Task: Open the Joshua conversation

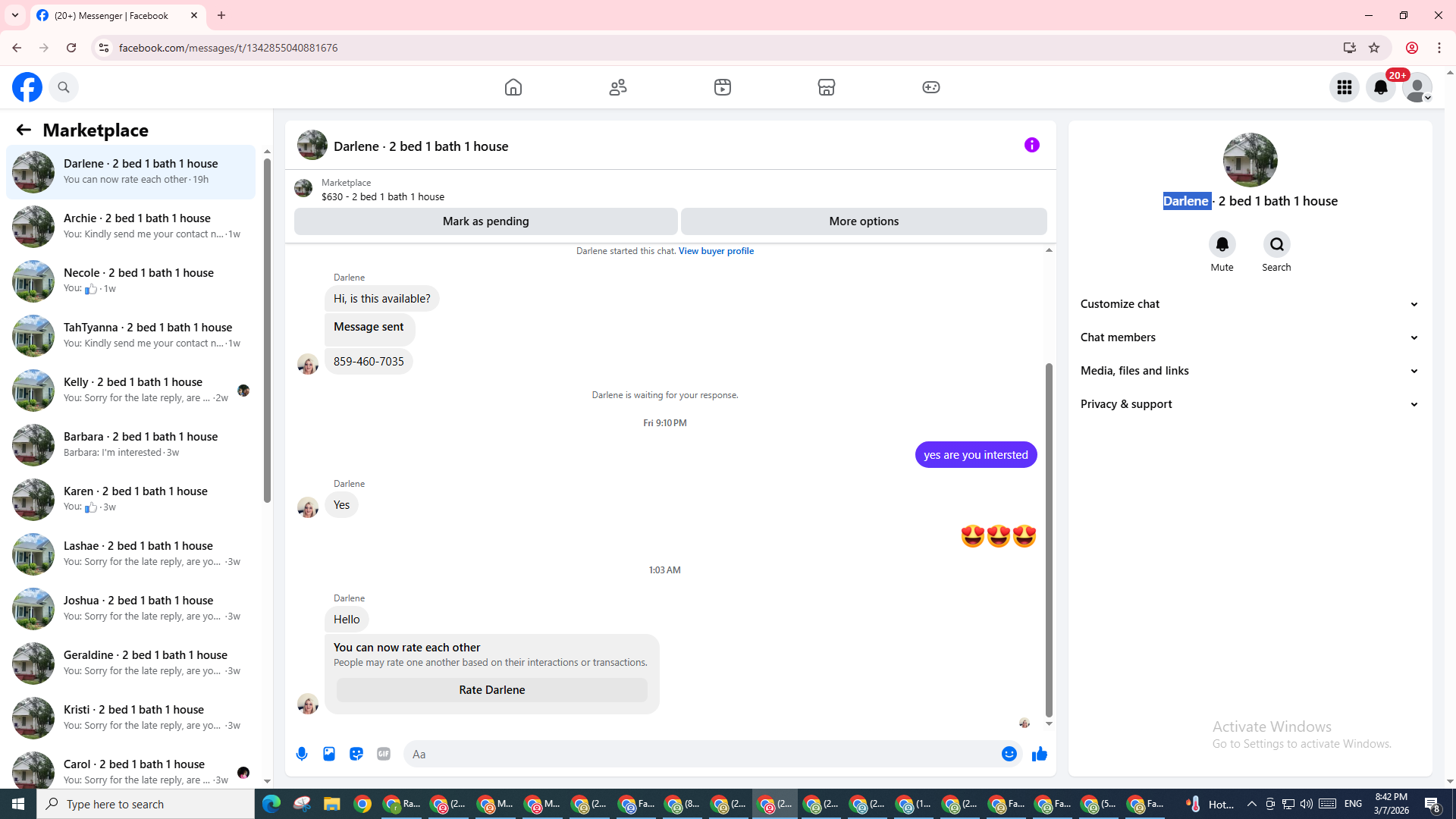Action: pyautogui.click(x=130, y=609)
